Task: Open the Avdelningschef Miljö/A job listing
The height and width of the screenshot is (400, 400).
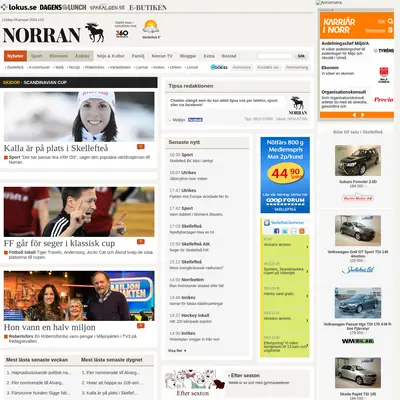Action: [x=345, y=43]
